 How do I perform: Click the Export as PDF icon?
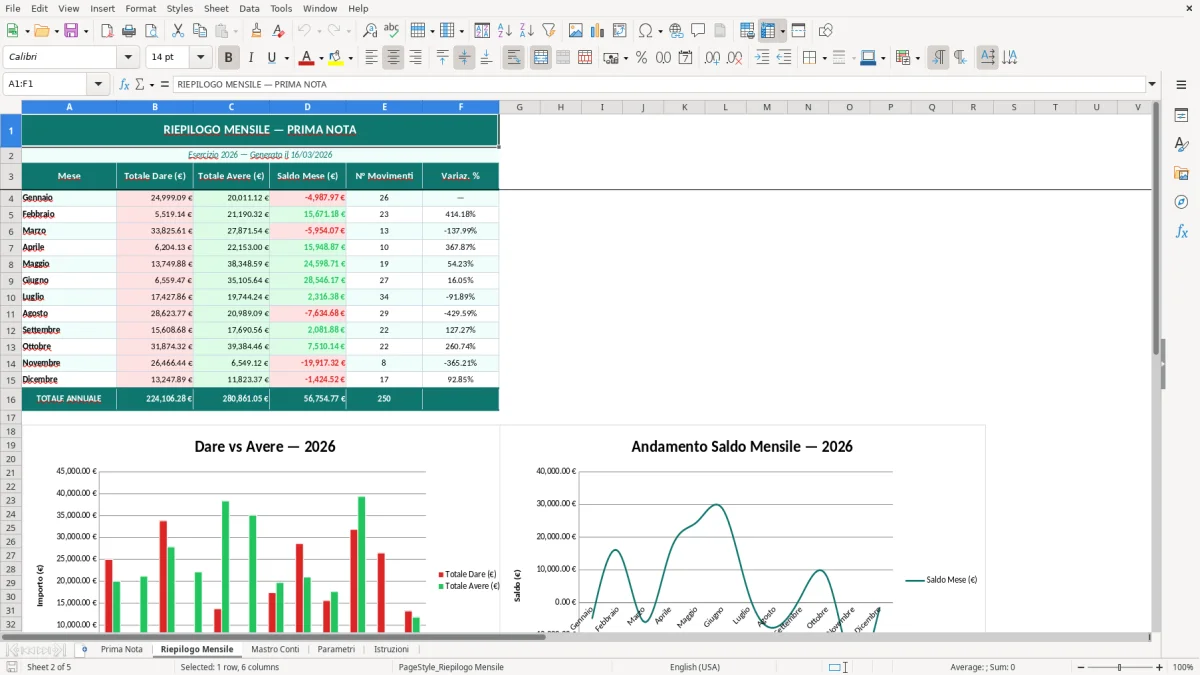[107, 31]
